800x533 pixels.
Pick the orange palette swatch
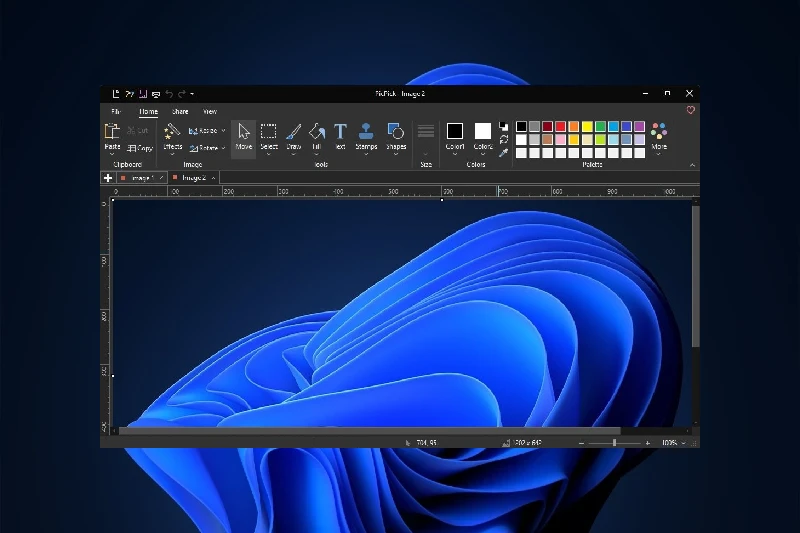click(x=573, y=126)
